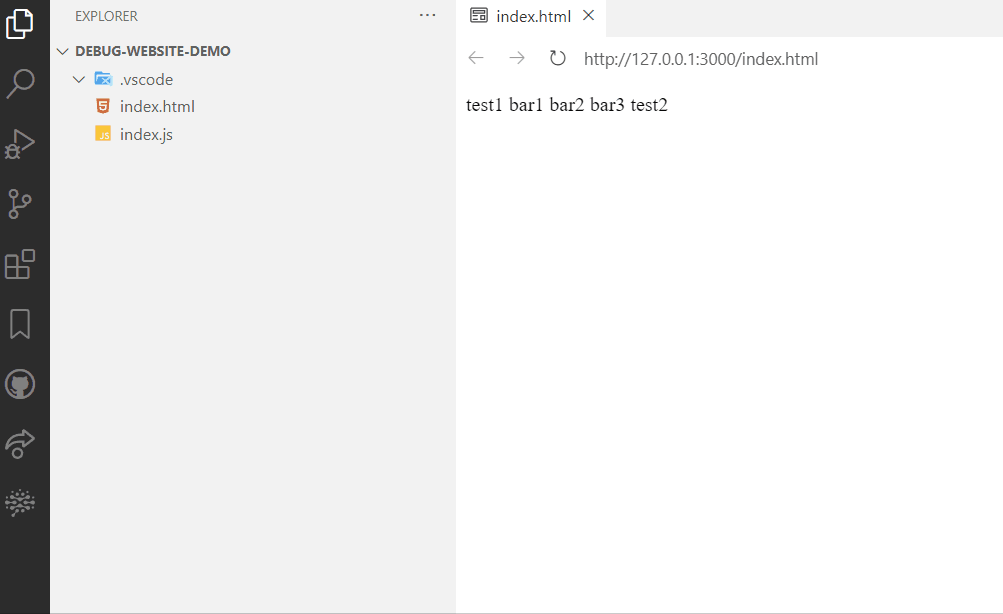1003x614 pixels.
Task: Open the Extensions view icon
Action: [20, 264]
